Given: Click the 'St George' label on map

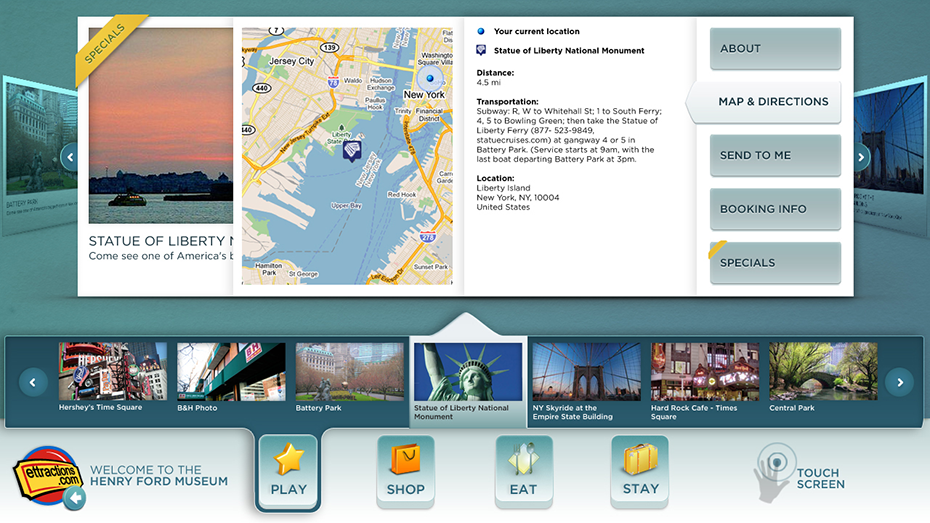Looking at the screenshot, I should coord(303,274).
